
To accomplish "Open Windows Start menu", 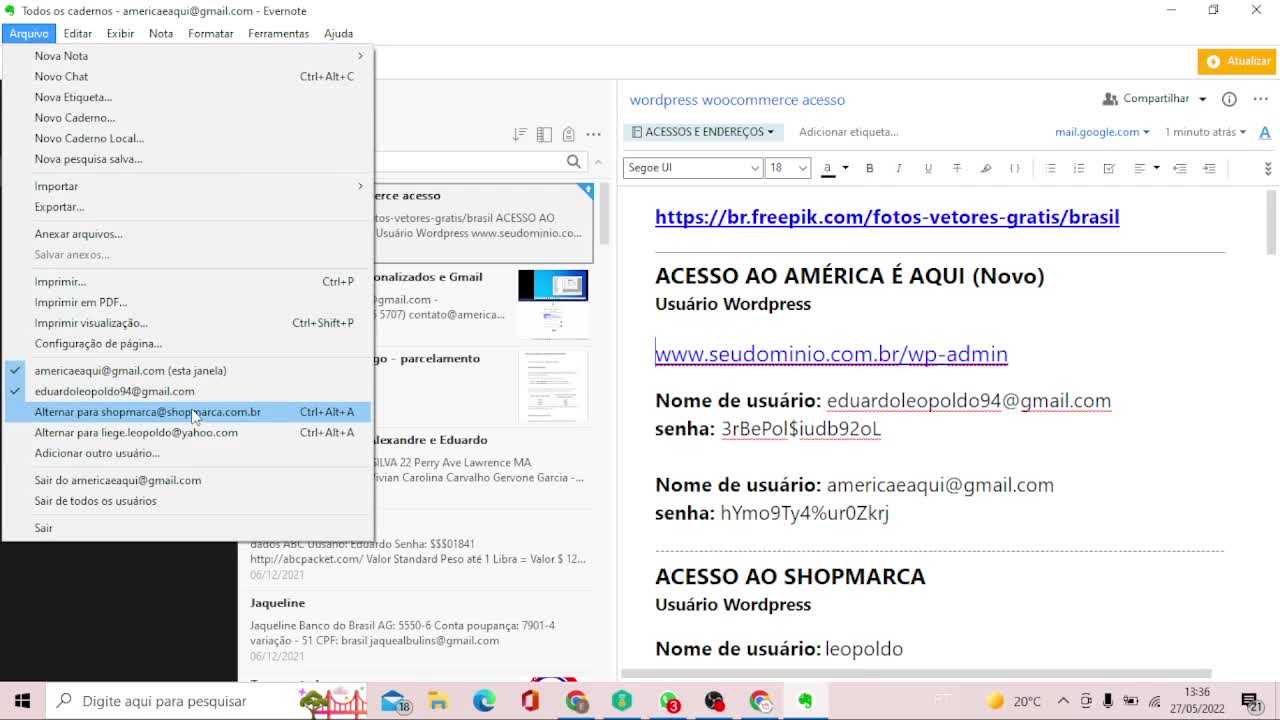I will coord(22,701).
